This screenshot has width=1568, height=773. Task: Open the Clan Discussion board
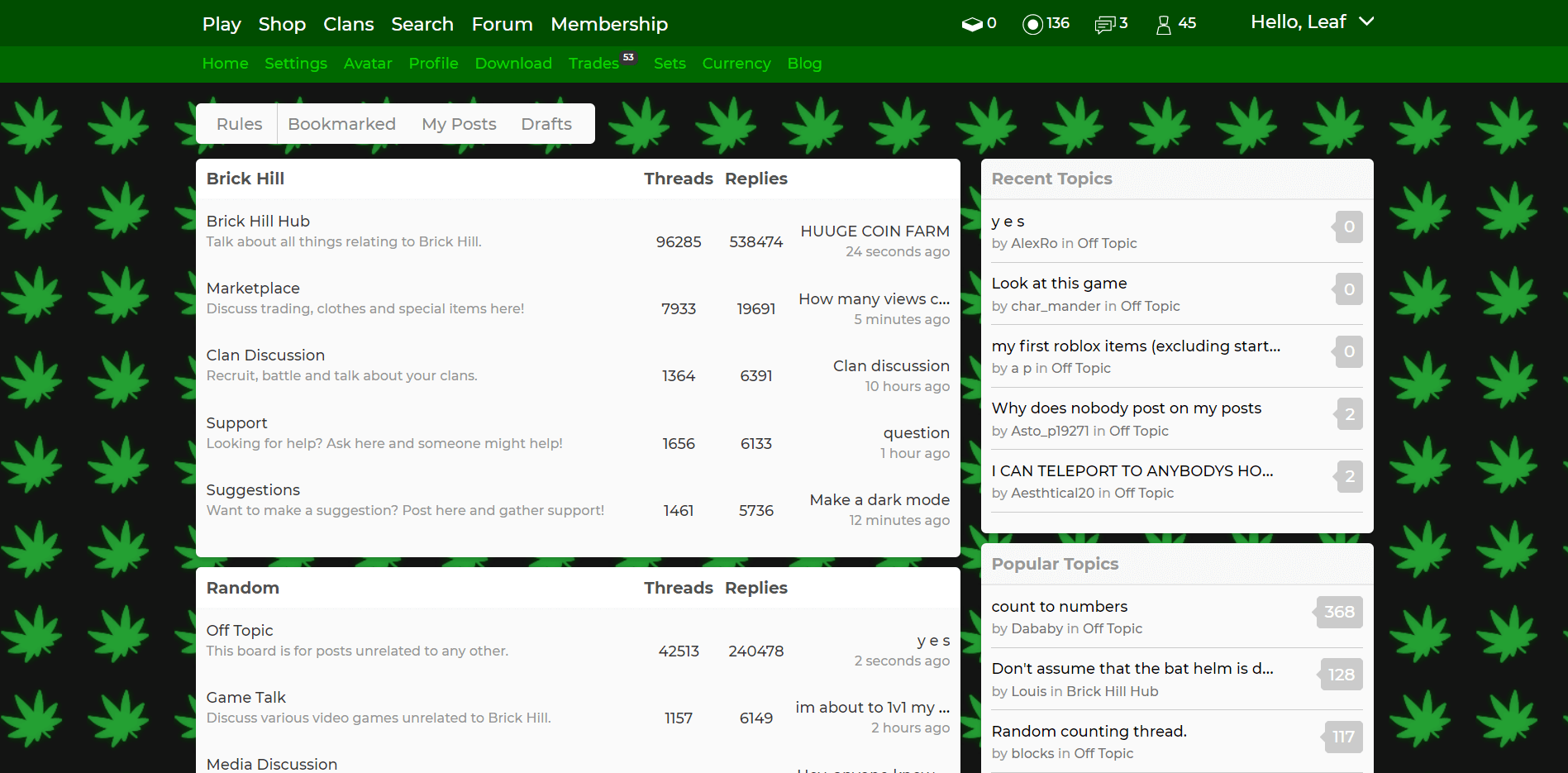(265, 355)
